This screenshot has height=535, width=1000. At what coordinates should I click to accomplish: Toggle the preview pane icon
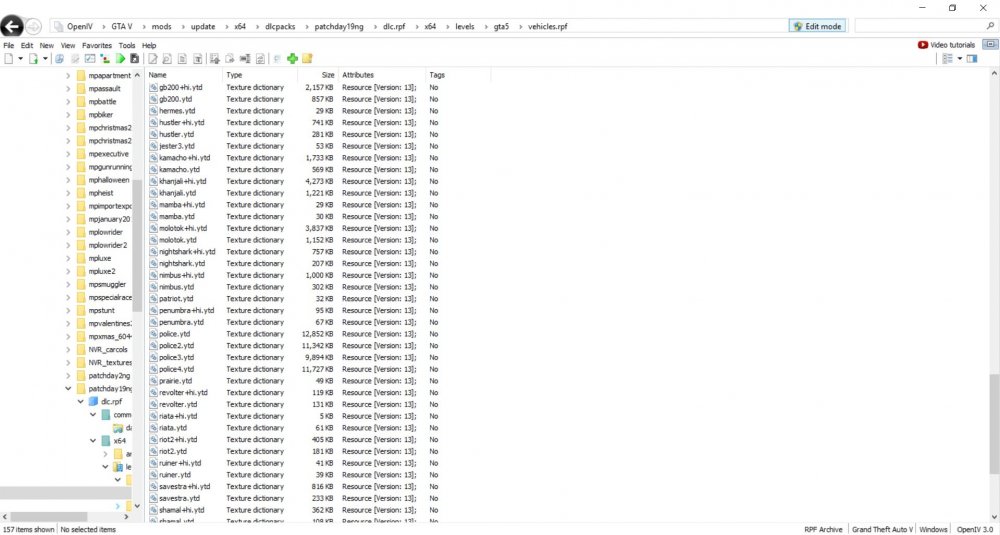point(972,59)
